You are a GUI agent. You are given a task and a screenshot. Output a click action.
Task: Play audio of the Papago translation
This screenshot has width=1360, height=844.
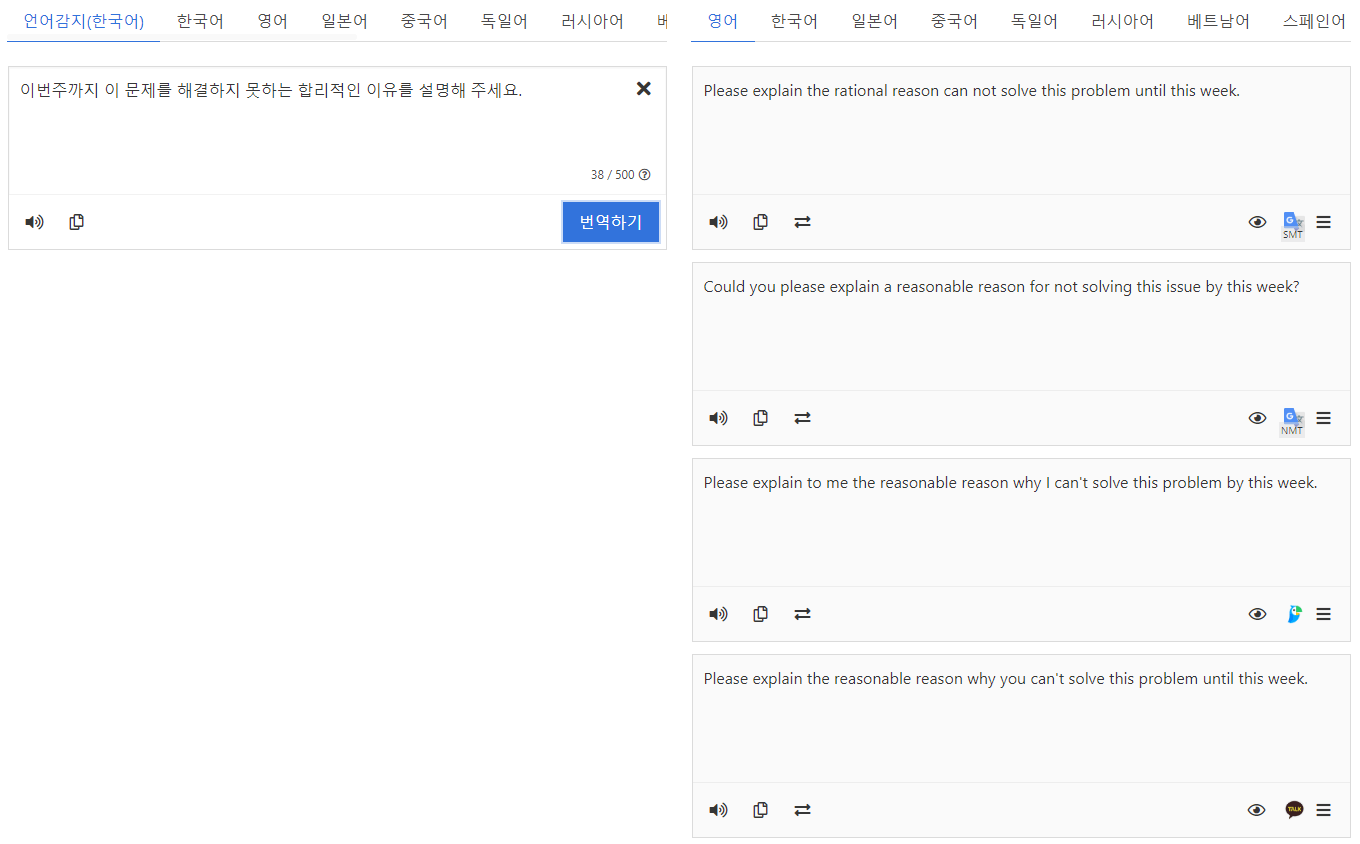point(718,613)
